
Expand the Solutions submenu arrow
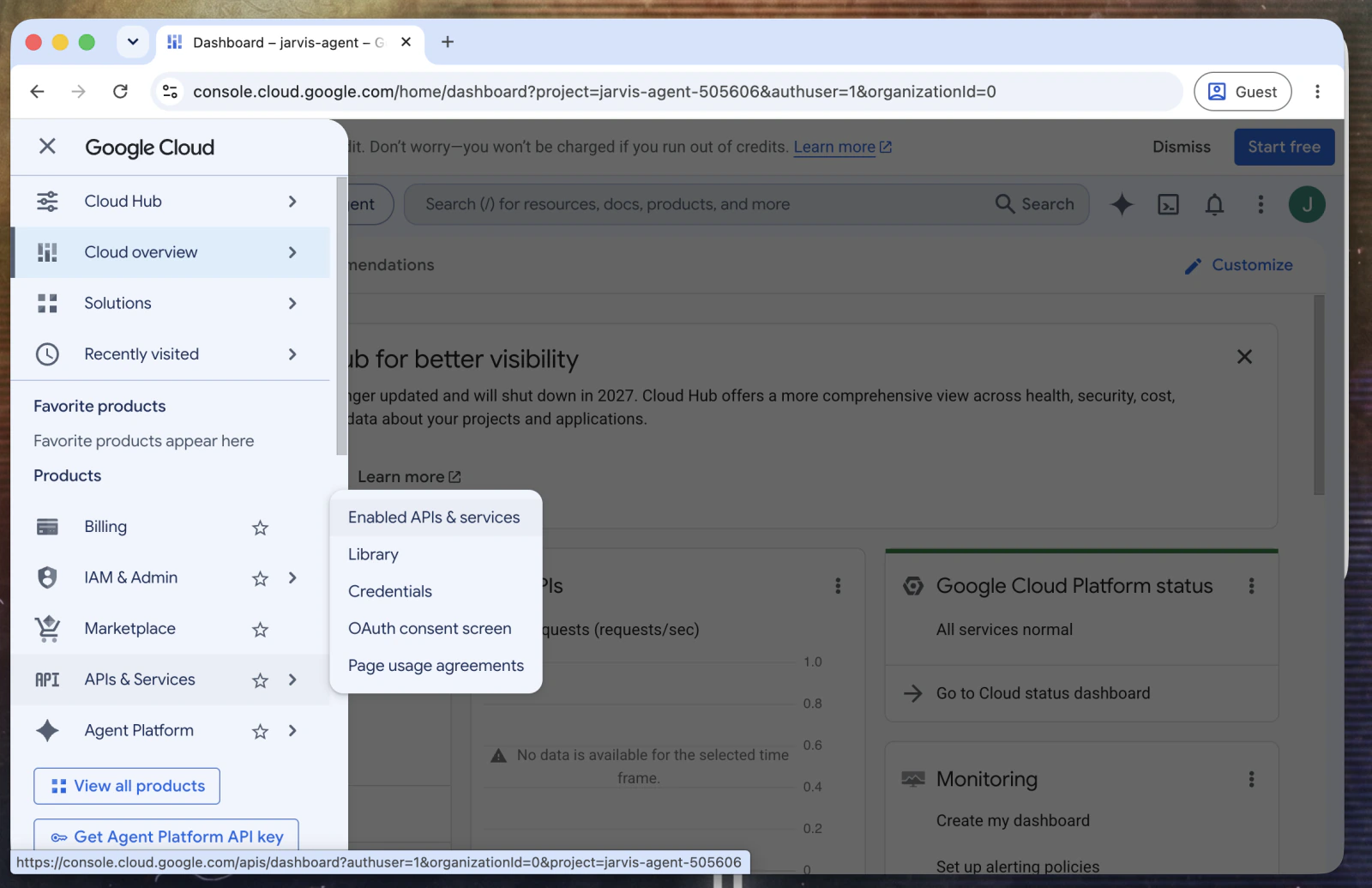coord(292,303)
